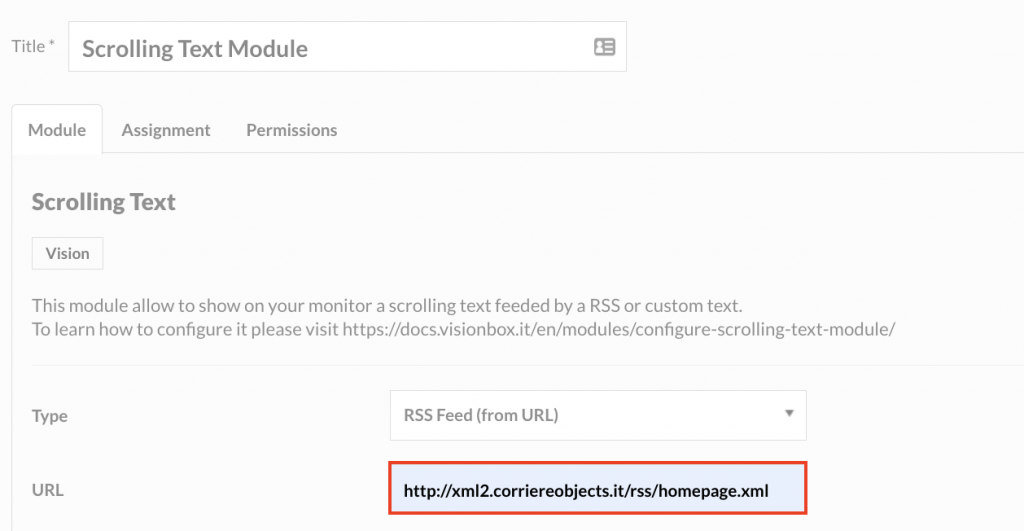1024x531 pixels.
Task: Select the RSS Feed (from URL) combo box
Action: [598, 415]
